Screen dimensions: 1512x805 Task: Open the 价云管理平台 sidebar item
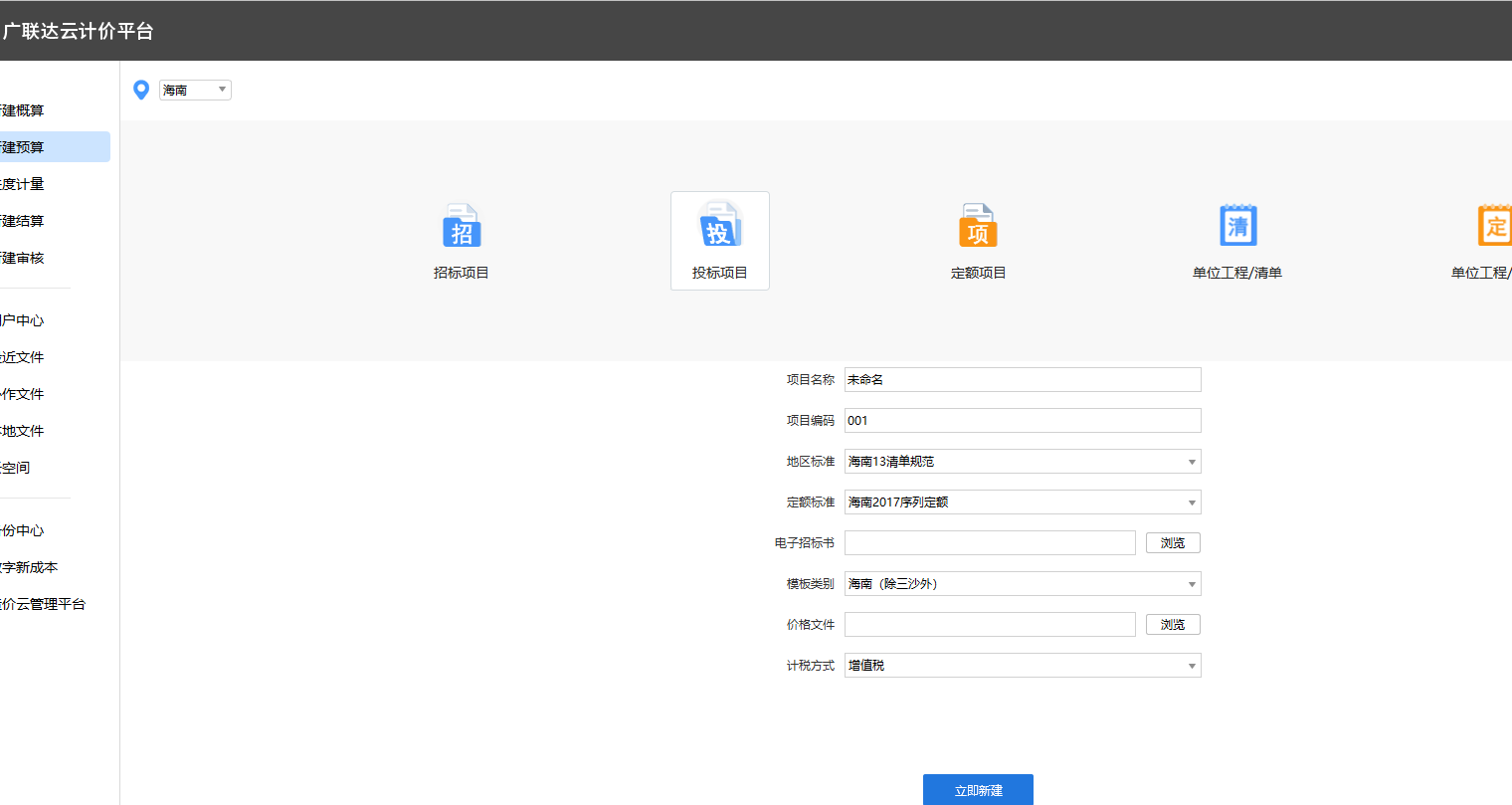click(55, 604)
